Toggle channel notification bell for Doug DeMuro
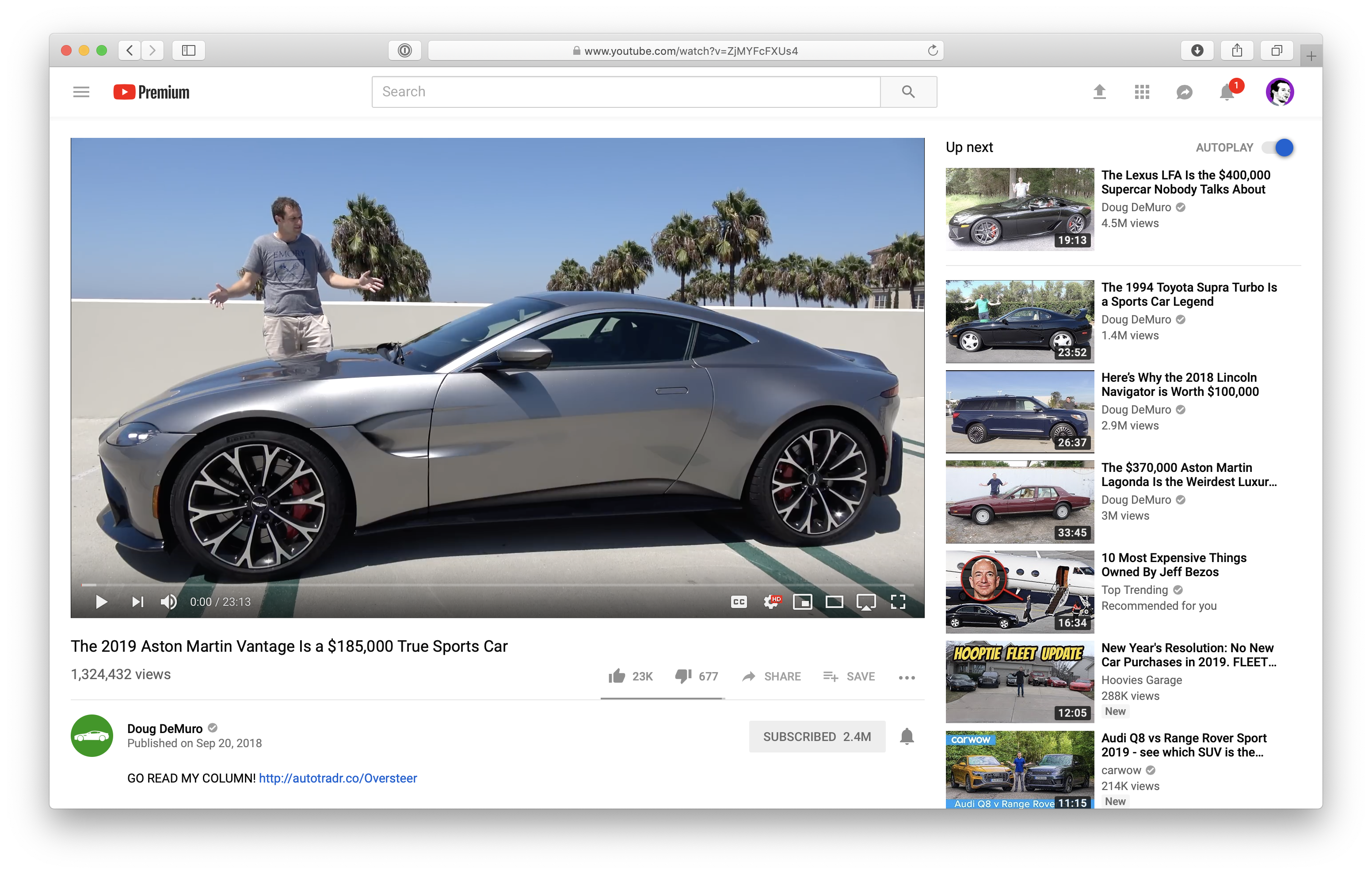The height and width of the screenshot is (874, 1372). (907, 737)
